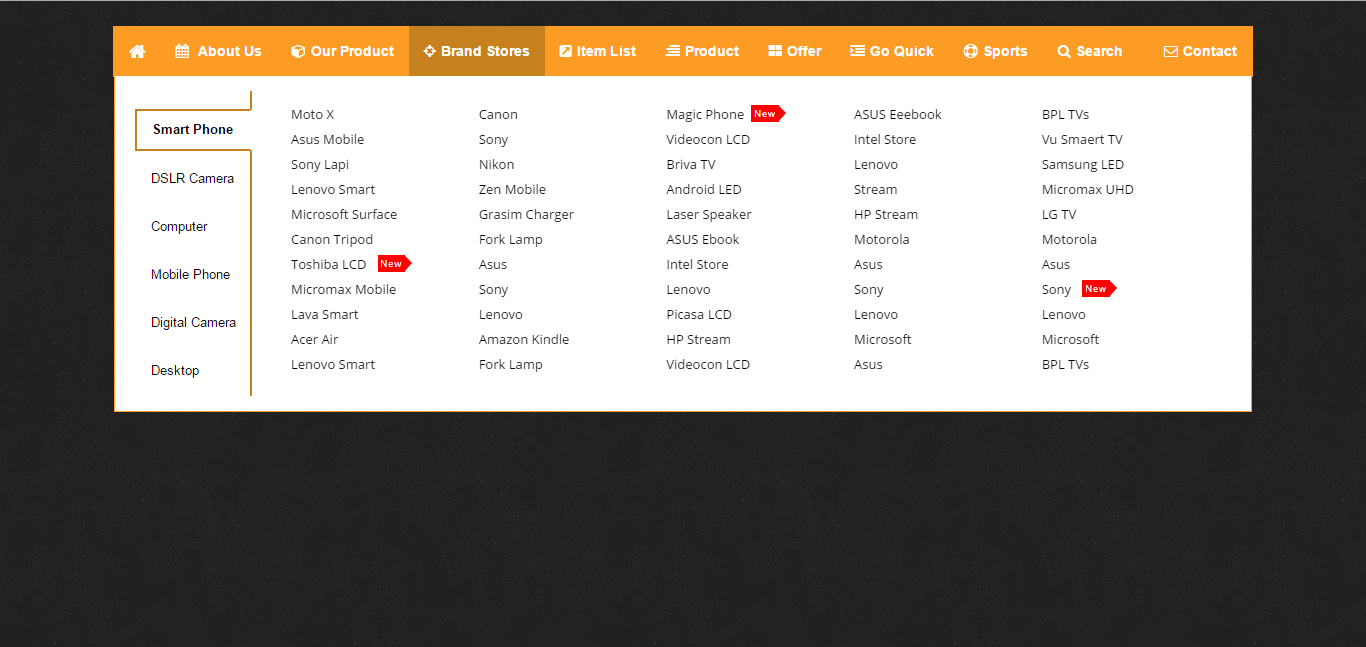Open the Micromax UHD link

point(1088,189)
